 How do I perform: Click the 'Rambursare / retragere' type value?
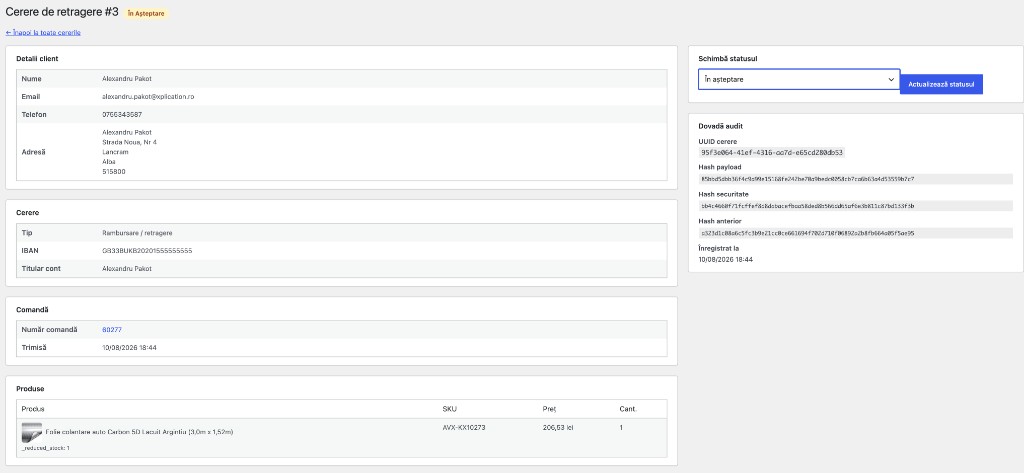point(137,233)
